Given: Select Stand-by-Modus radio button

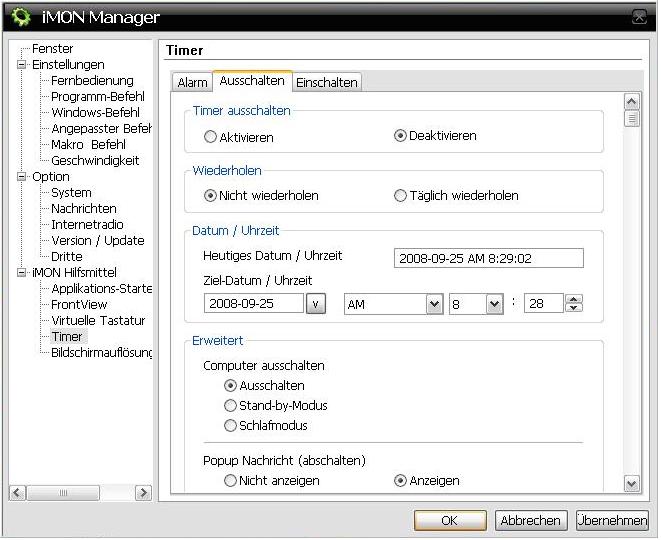Looking at the screenshot, I should tap(230, 406).
